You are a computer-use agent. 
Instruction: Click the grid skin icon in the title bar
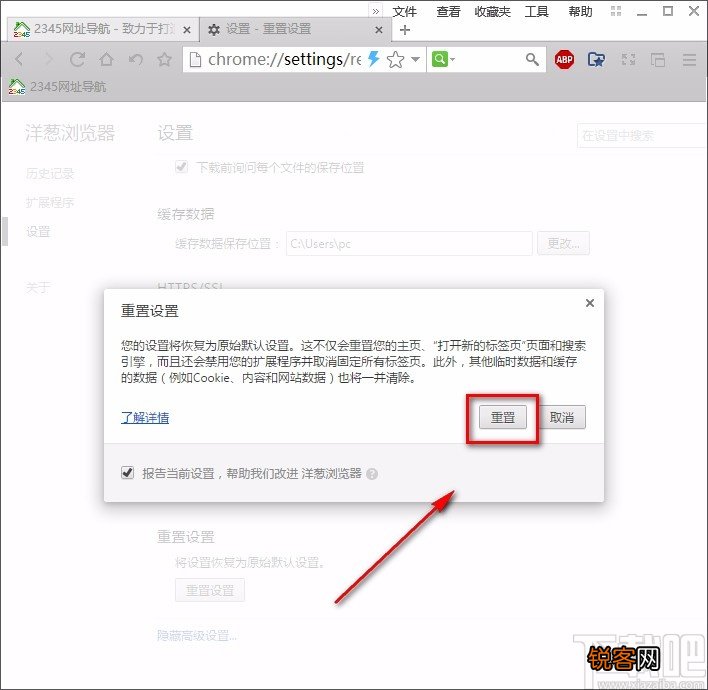click(x=616, y=11)
